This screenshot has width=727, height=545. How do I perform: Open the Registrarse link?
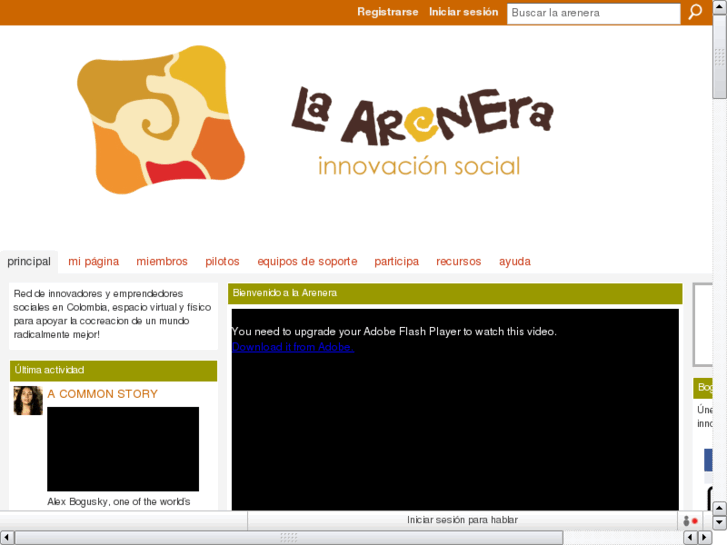388,12
